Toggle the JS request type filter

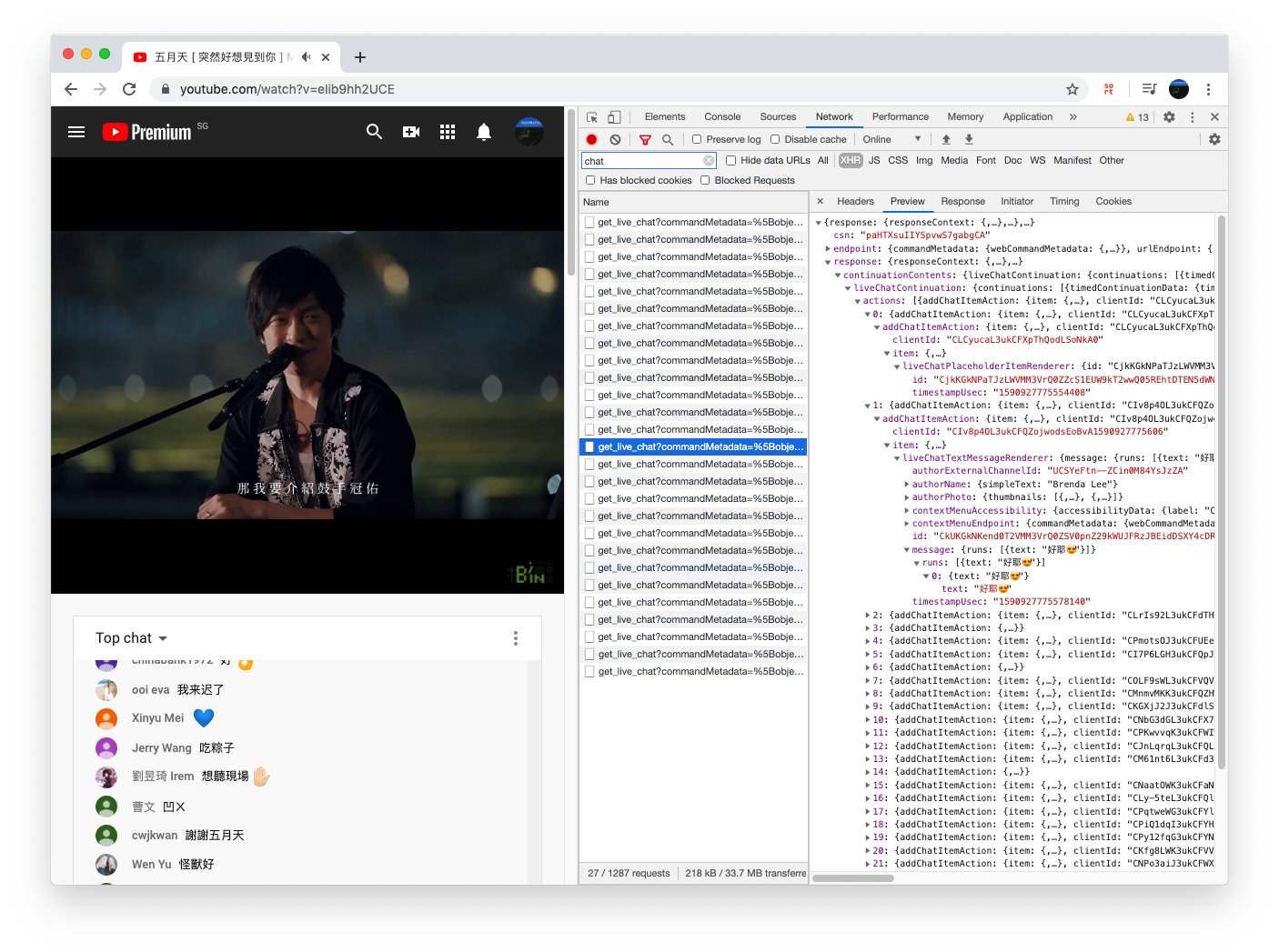[x=874, y=161]
